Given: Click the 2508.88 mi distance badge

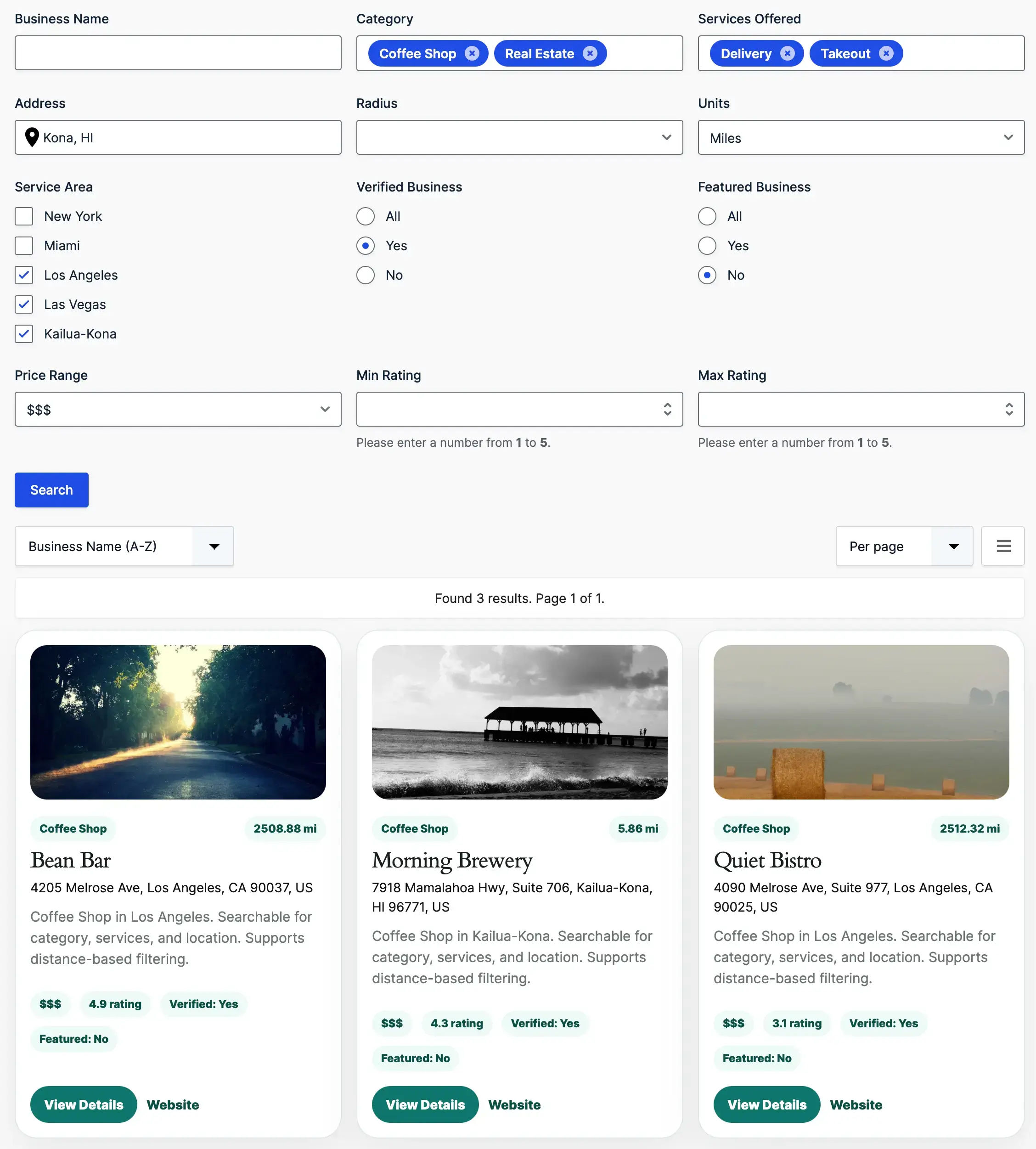Looking at the screenshot, I should click(285, 828).
